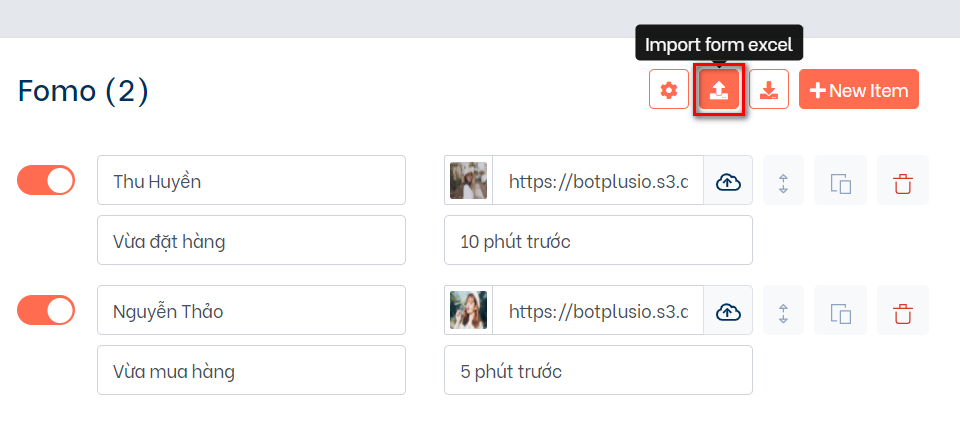Delete the Thu Huyền item
The height and width of the screenshot is (446, 960).
pyautogui.click(x=903, y=181)
